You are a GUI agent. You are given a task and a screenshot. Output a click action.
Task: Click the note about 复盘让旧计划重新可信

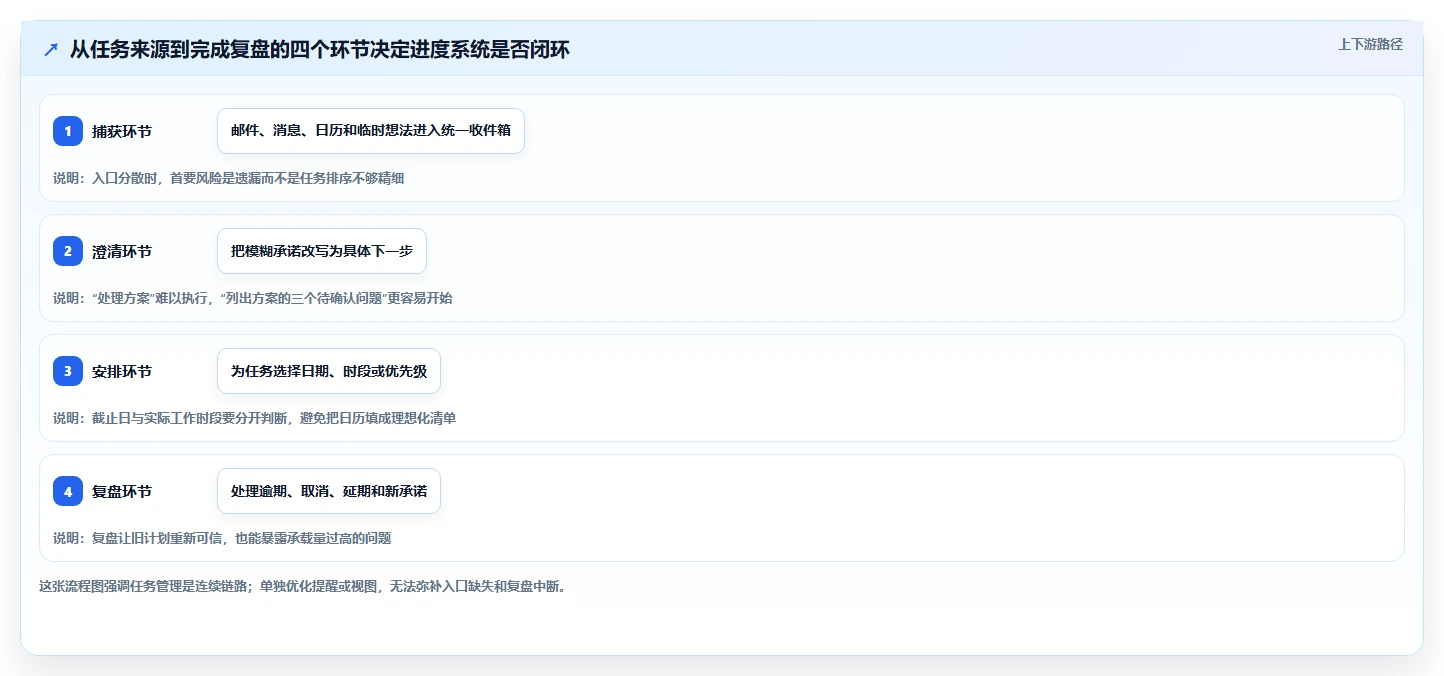pos(222,538)
